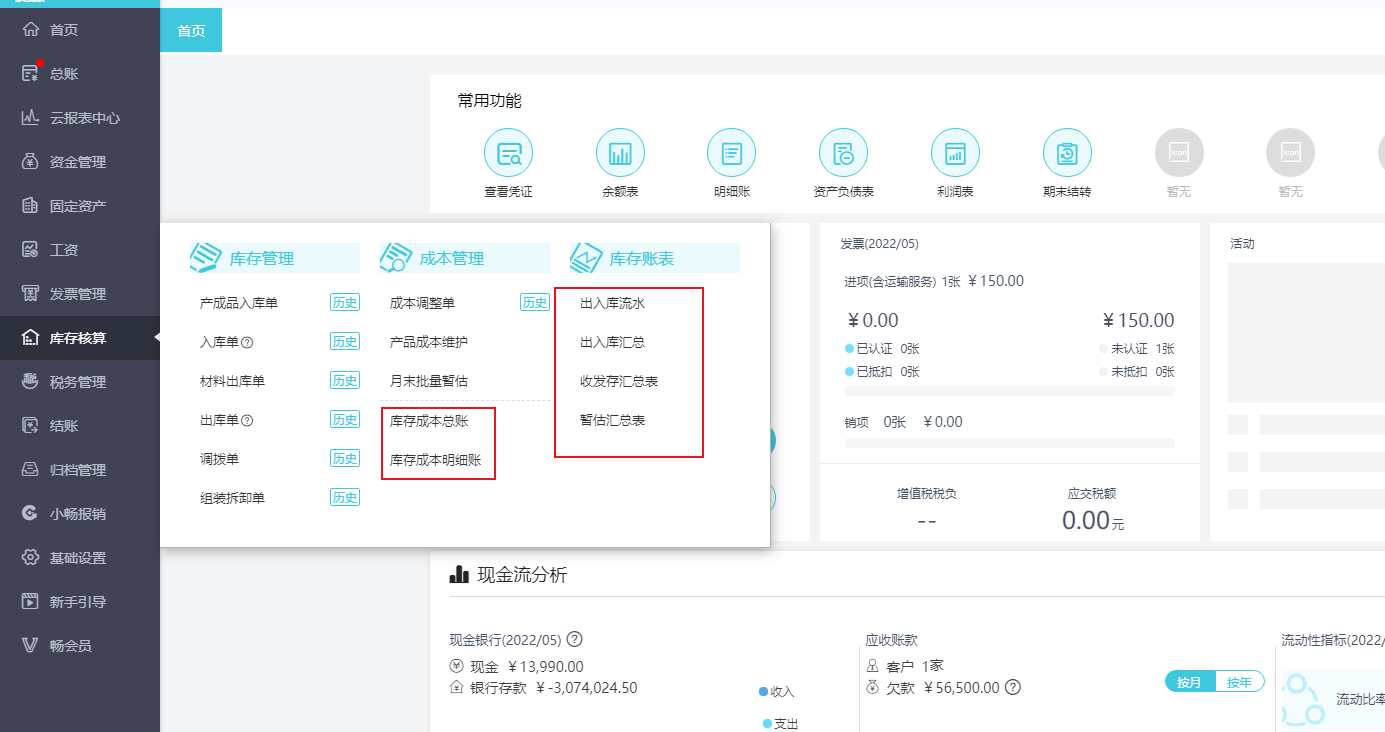This screenshot has height=732, width=1385.
Task: Expand 税务管理 sidebar menu
Action: 78,382
